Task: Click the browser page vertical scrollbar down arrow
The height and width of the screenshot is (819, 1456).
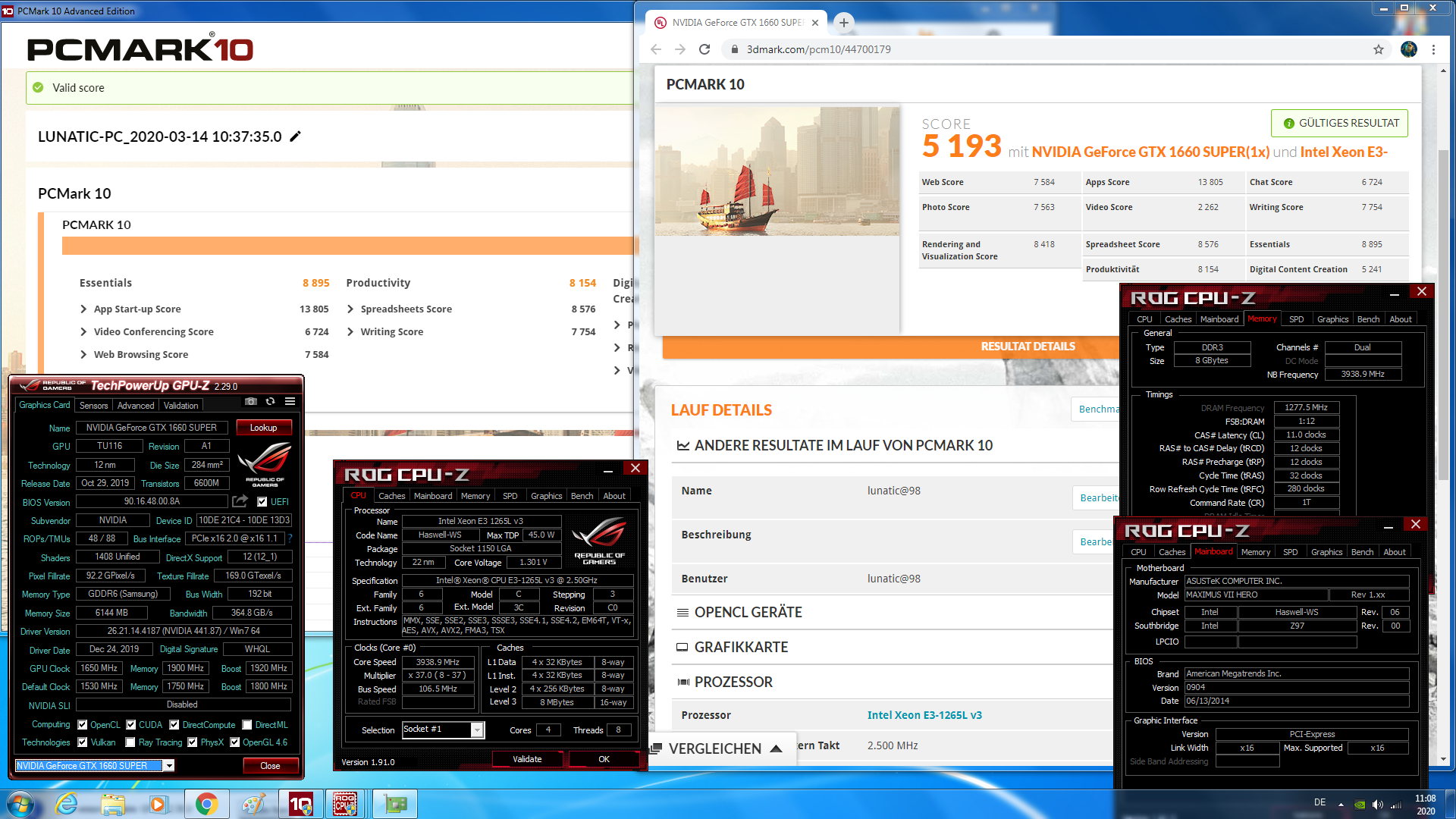Action: click(x=1443, y=758)
